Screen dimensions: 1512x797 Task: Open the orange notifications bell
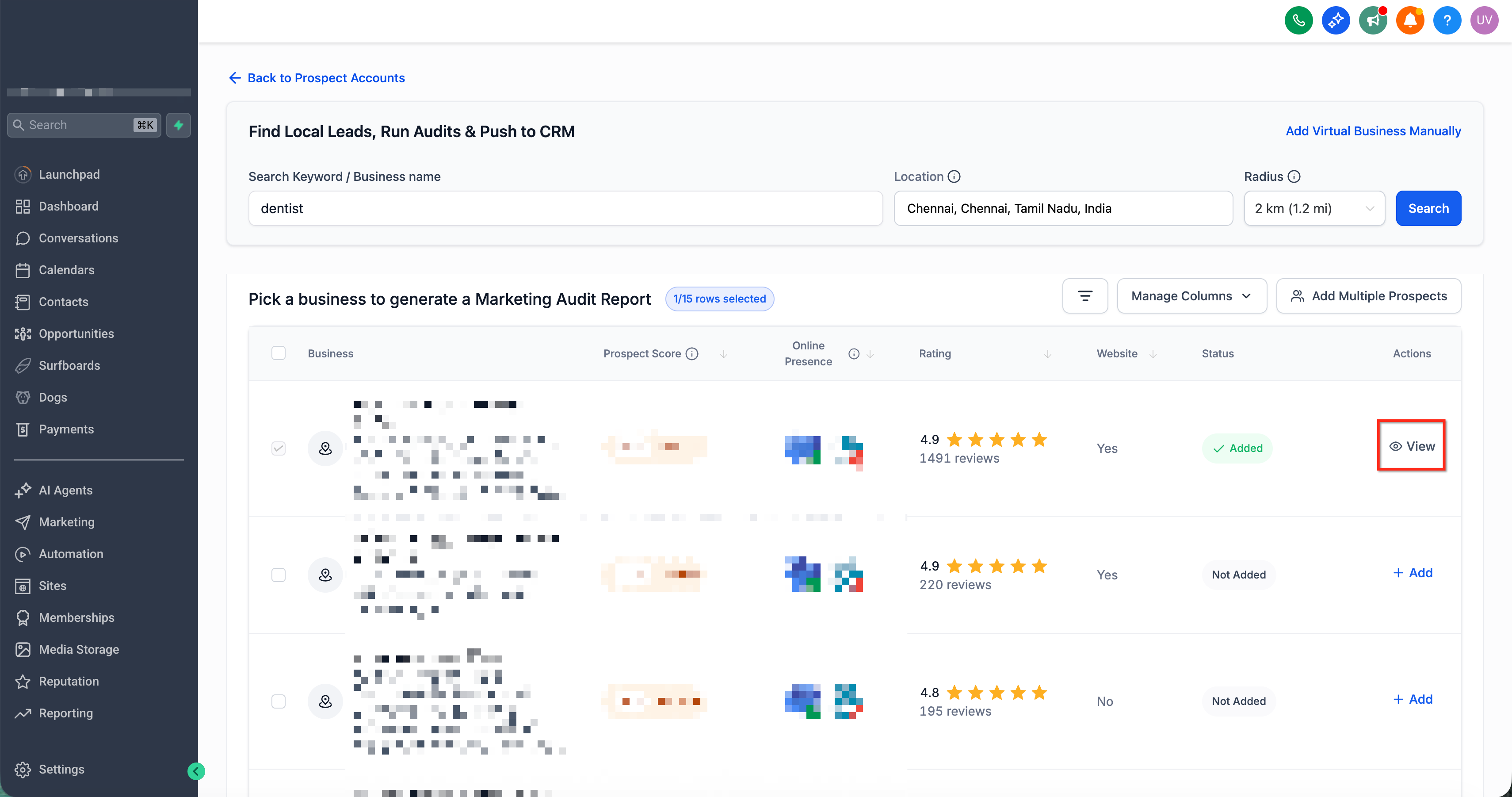click(1410, 20)
